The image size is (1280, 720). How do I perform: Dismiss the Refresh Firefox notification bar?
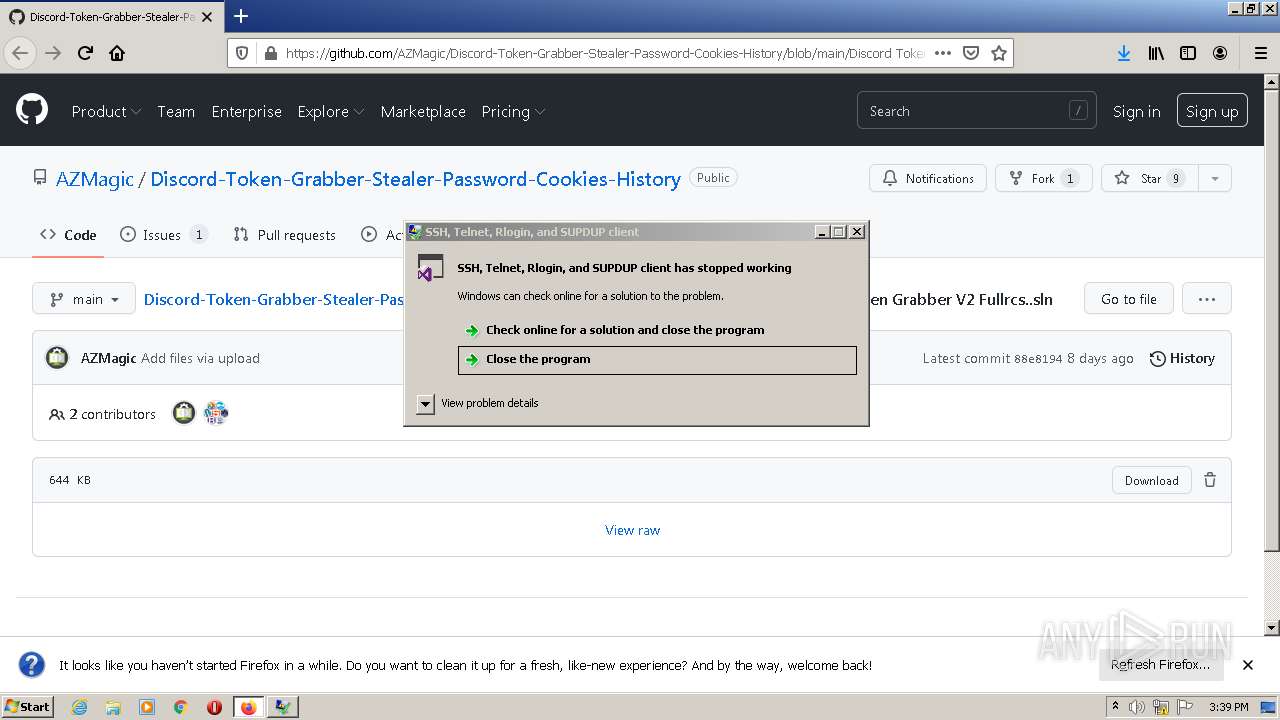click(1247, 665)
